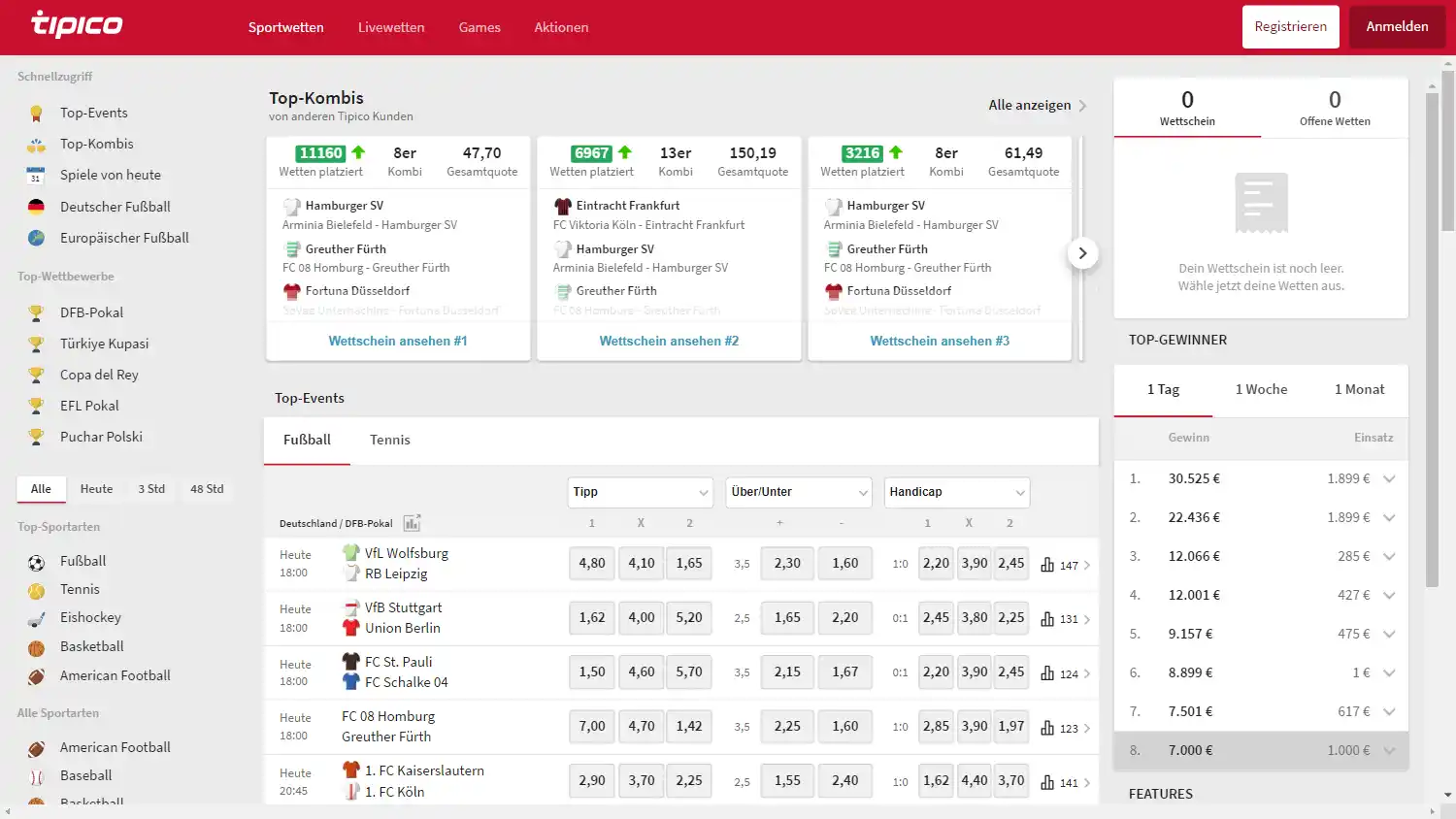
Task: Expand top winner row 12.066 €
Action: click(x=1389, y=556)
